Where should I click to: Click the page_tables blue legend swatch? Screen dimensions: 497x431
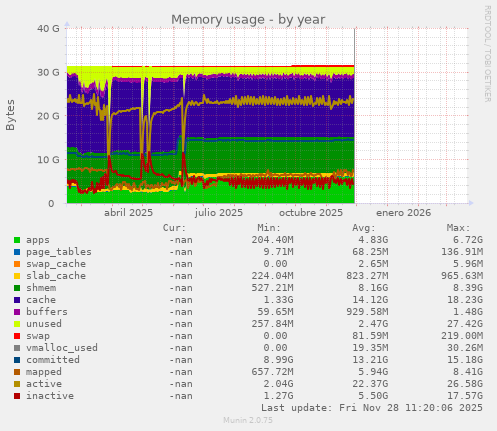coord(17,252)
